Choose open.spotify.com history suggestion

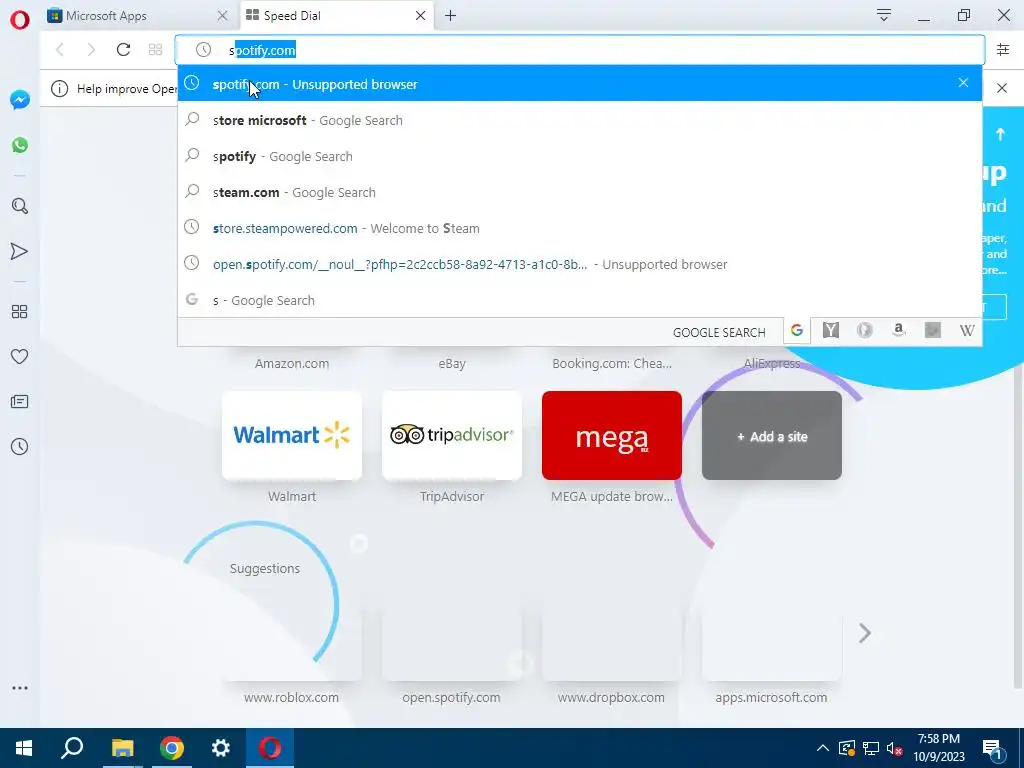click(580, 264)
